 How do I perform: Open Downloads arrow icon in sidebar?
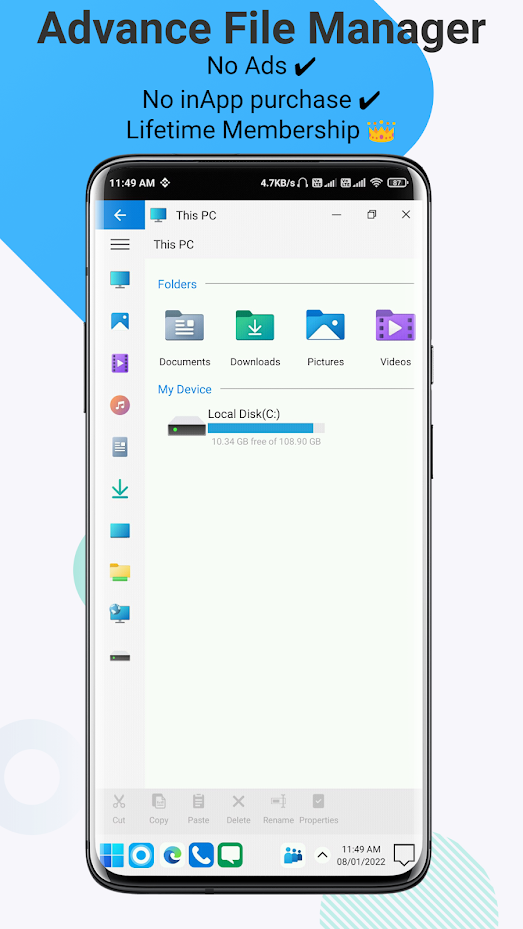point(120,489)
